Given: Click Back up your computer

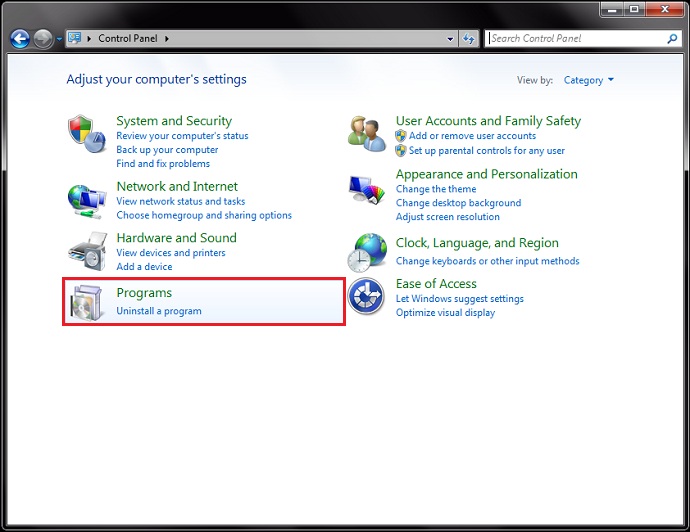Looking at the screenshot, I should click(167, 150).
